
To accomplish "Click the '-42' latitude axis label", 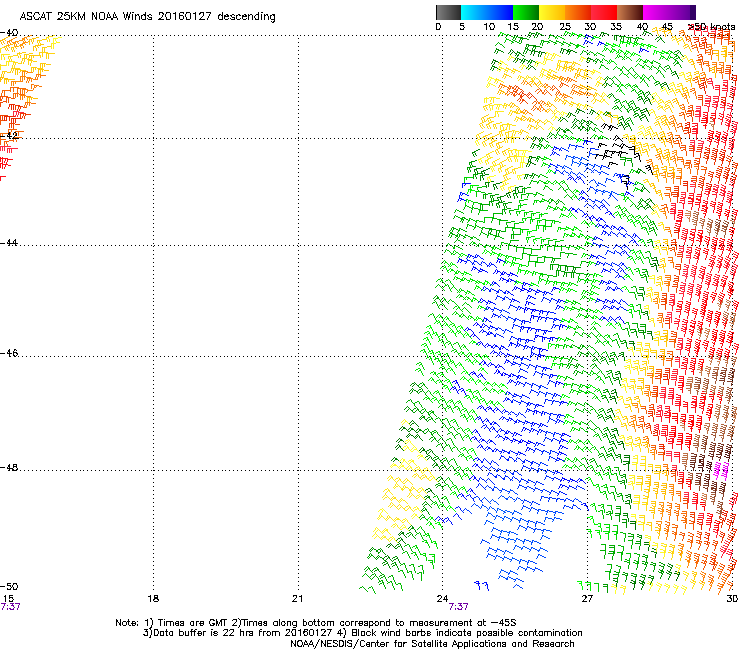I will (x=9, y=135).
